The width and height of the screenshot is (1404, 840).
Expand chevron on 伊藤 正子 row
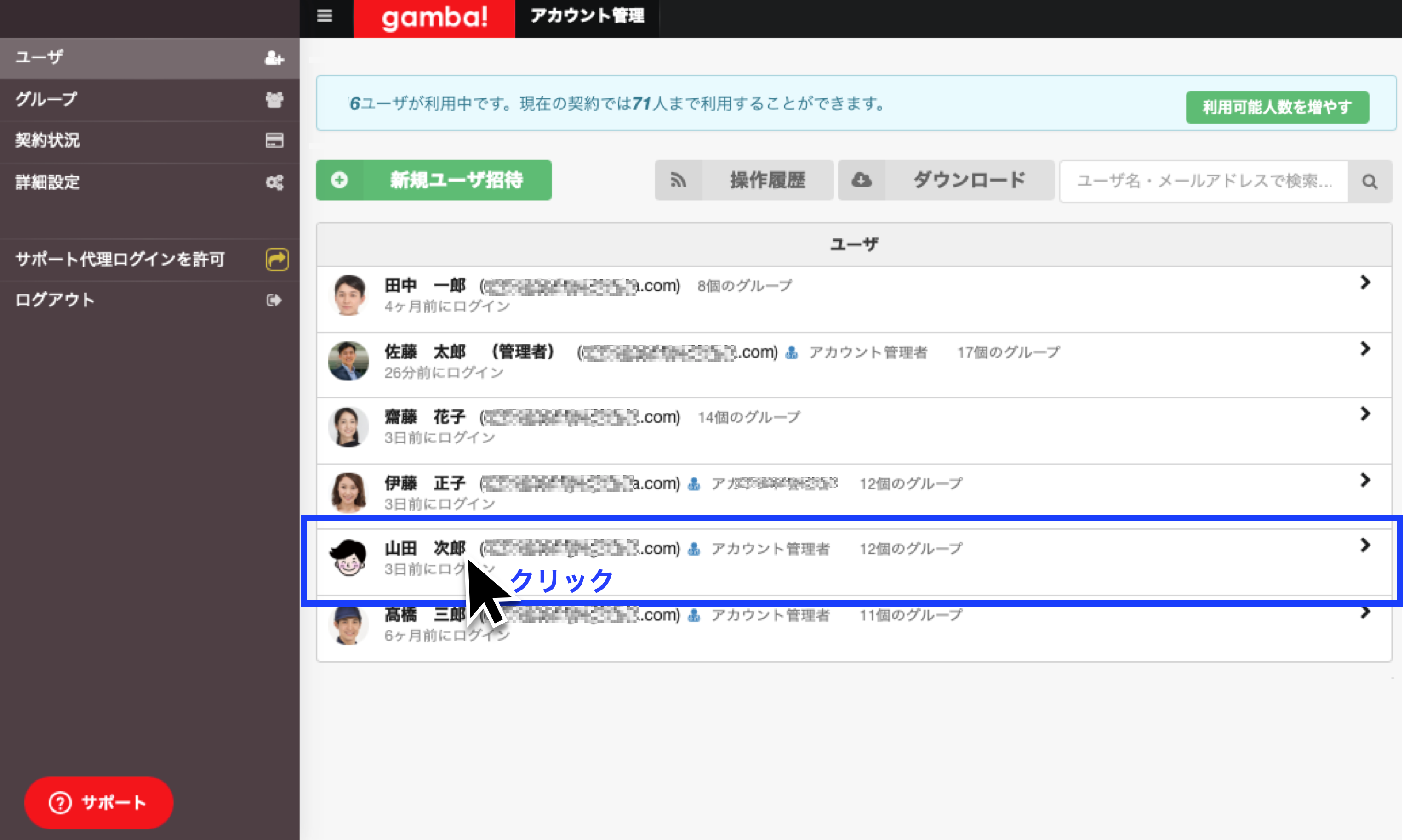click(1365, 480)
